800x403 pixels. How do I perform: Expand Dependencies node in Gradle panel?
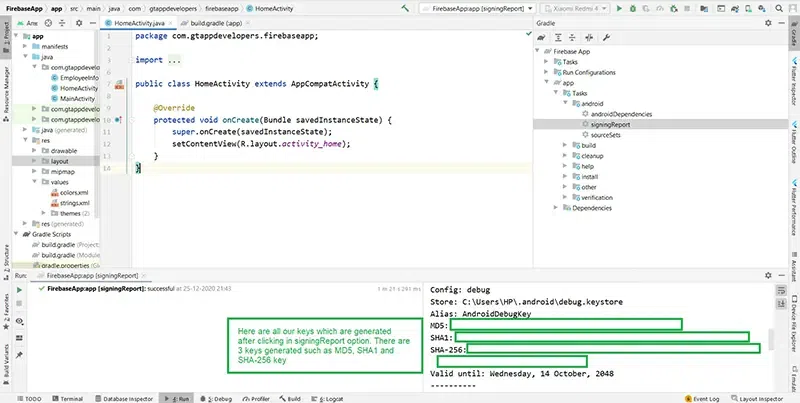coord(556,208)
